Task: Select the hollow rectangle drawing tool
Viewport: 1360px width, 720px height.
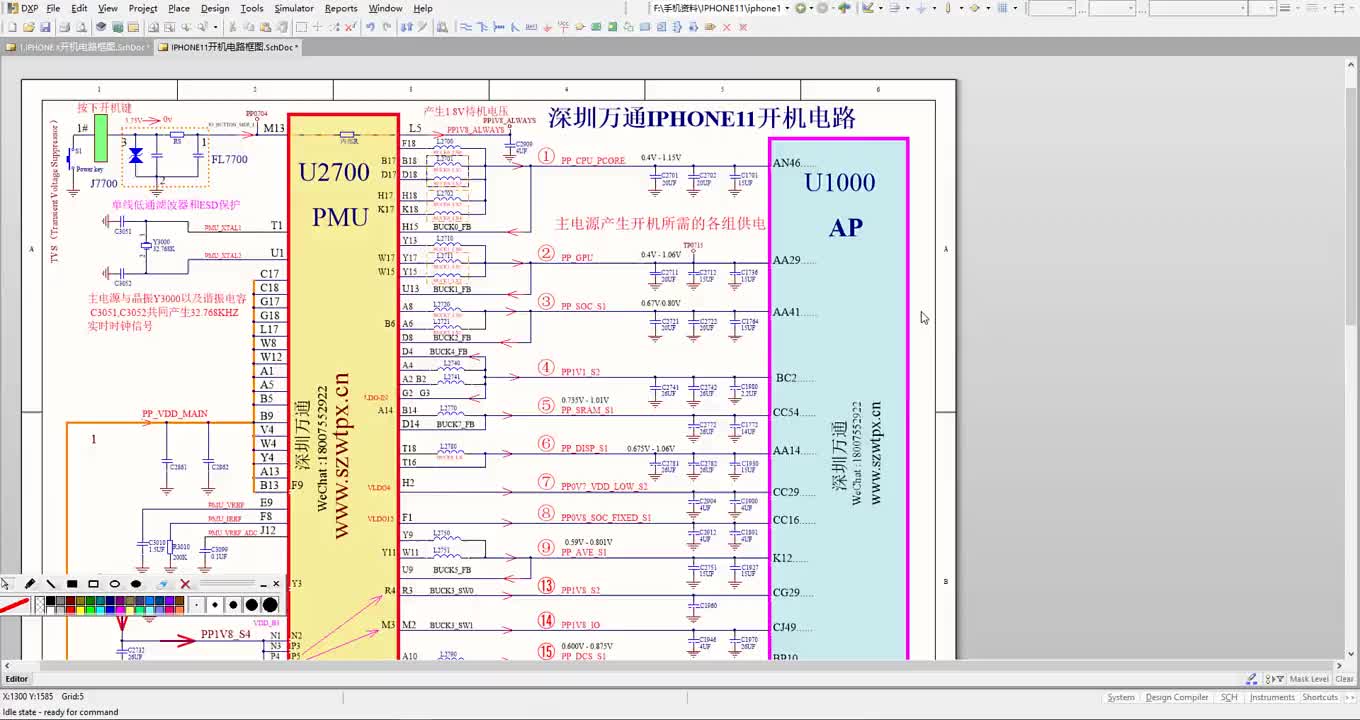Action: coord(93,584)
